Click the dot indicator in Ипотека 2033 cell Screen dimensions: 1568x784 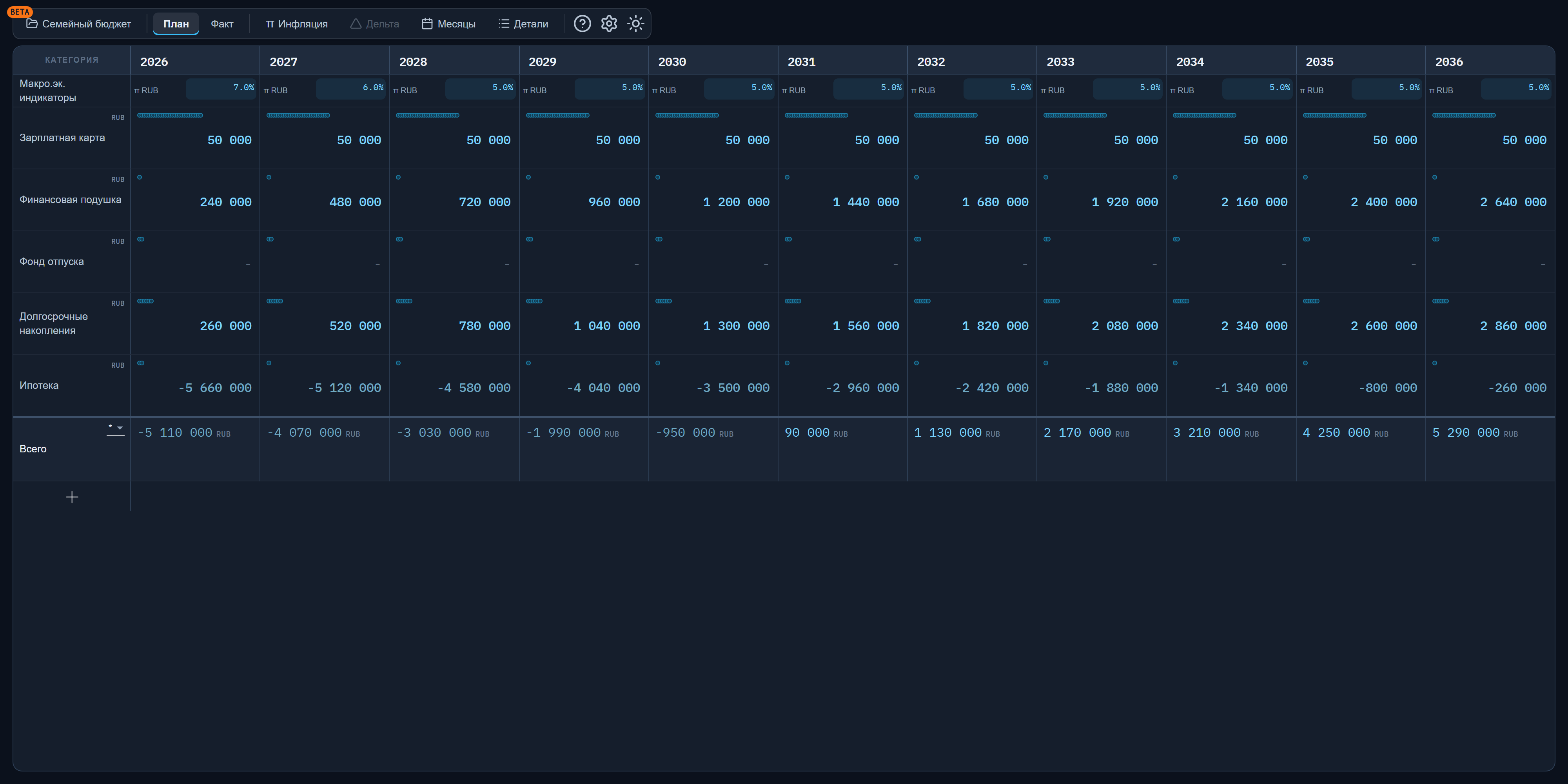pyautogui.click(x=1046, y=363)
